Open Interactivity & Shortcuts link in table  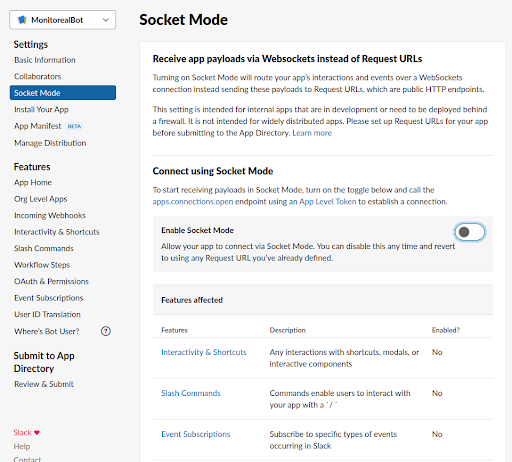pyautogui.click(x=204, y=352)
